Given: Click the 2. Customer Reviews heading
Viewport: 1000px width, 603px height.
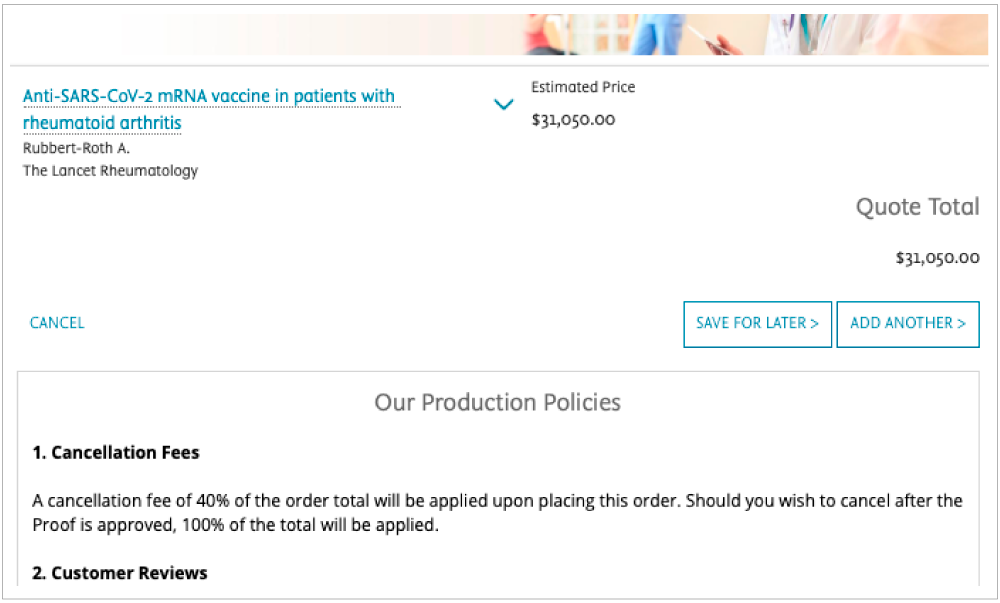Looking at the screenshot, I should (120, 573).
